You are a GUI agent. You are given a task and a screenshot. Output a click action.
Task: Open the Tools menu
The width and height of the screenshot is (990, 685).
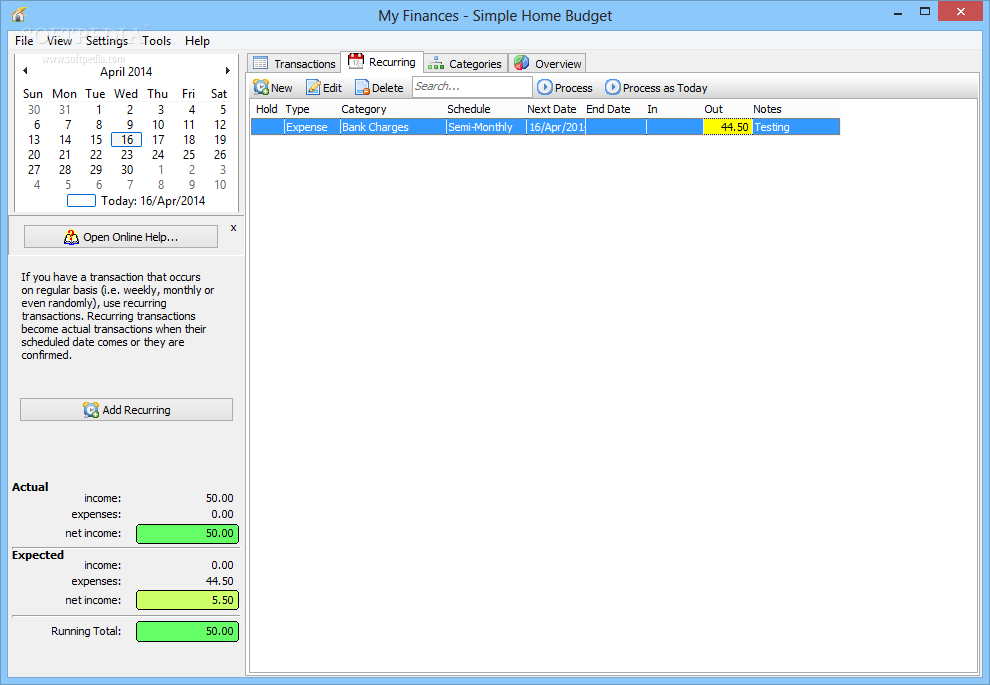point(157,40)
